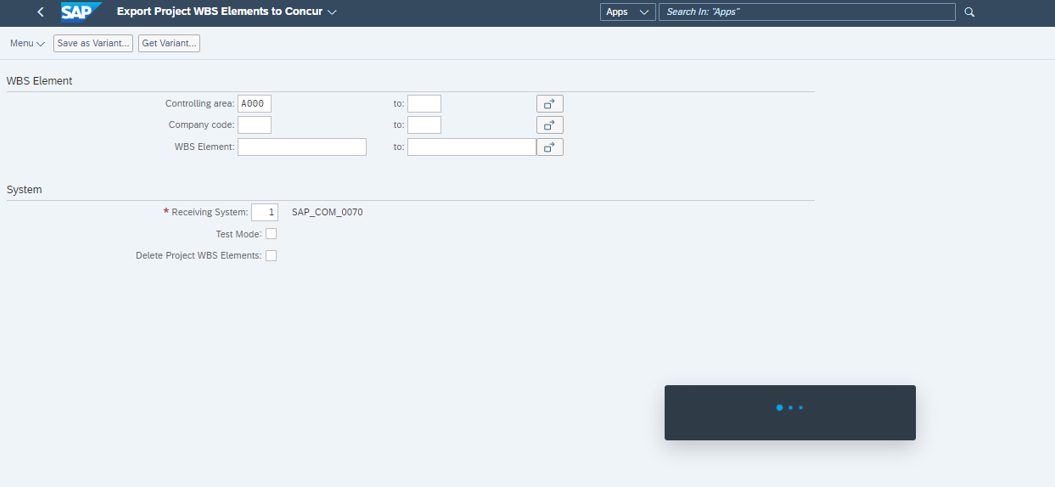Click the System section heading

(x=24, y=190)
